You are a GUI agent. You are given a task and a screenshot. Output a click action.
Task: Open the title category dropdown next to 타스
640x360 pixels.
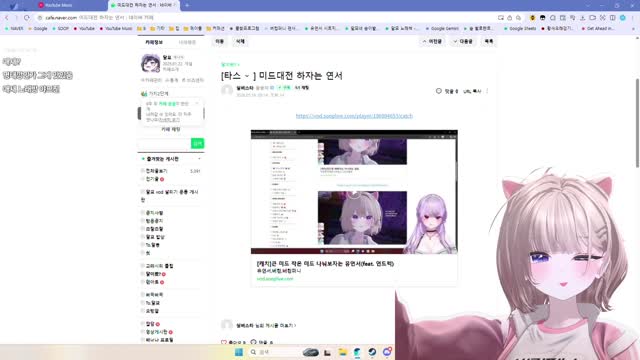click(247, 76)
